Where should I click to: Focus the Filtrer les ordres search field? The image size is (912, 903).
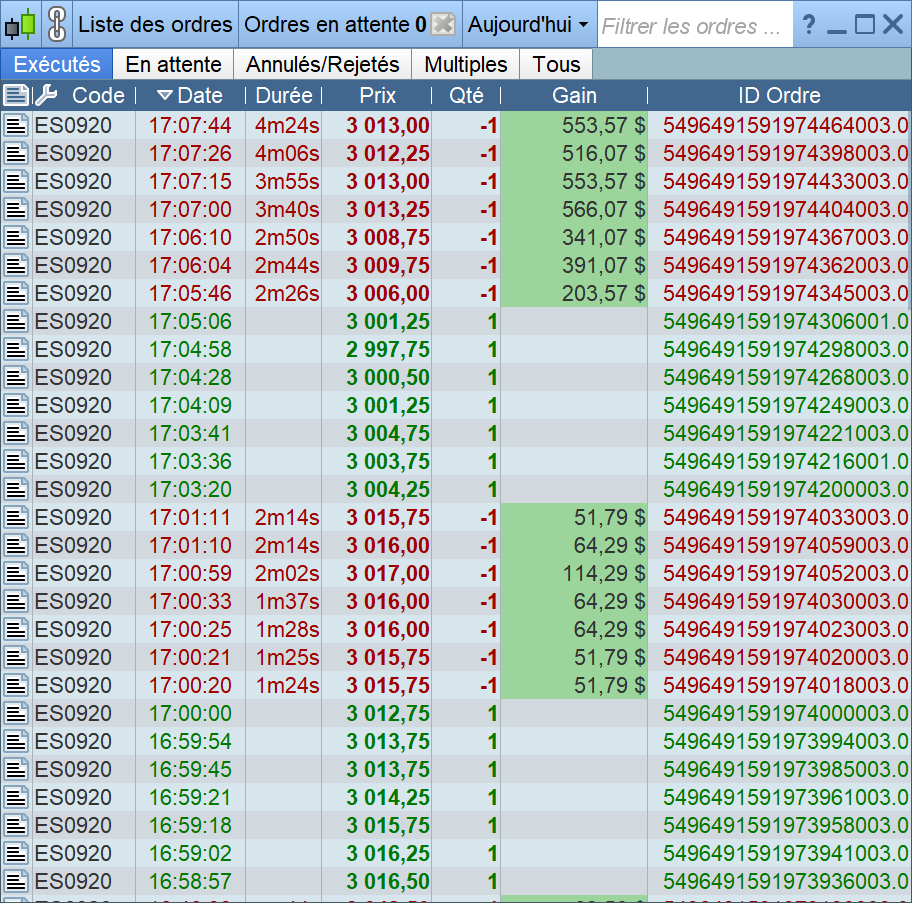click(x=695, y=26)
